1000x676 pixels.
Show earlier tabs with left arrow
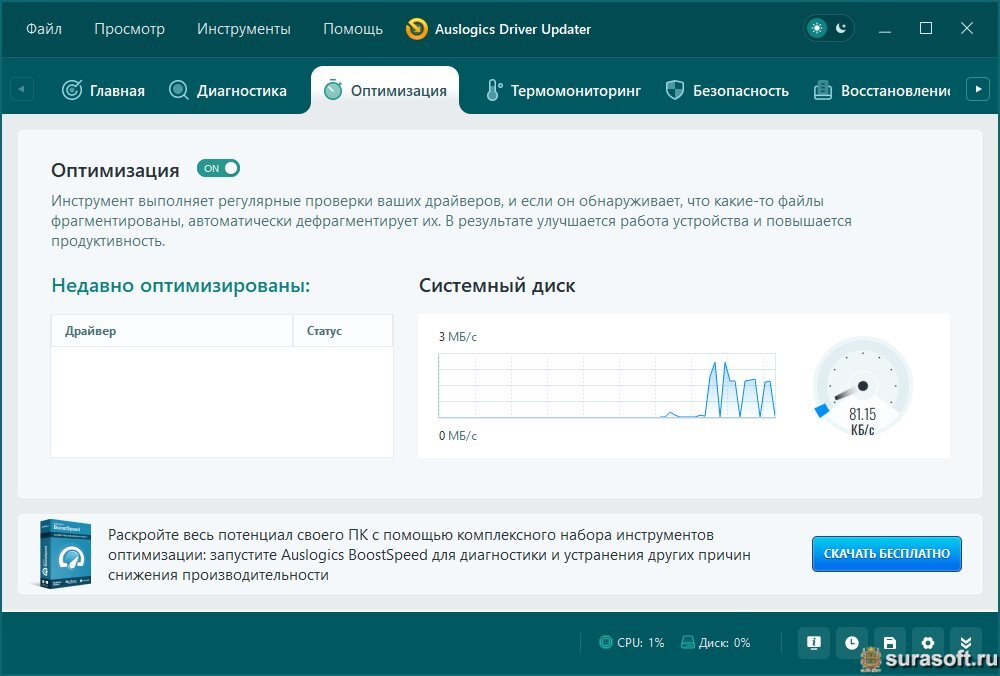(22, 89)
